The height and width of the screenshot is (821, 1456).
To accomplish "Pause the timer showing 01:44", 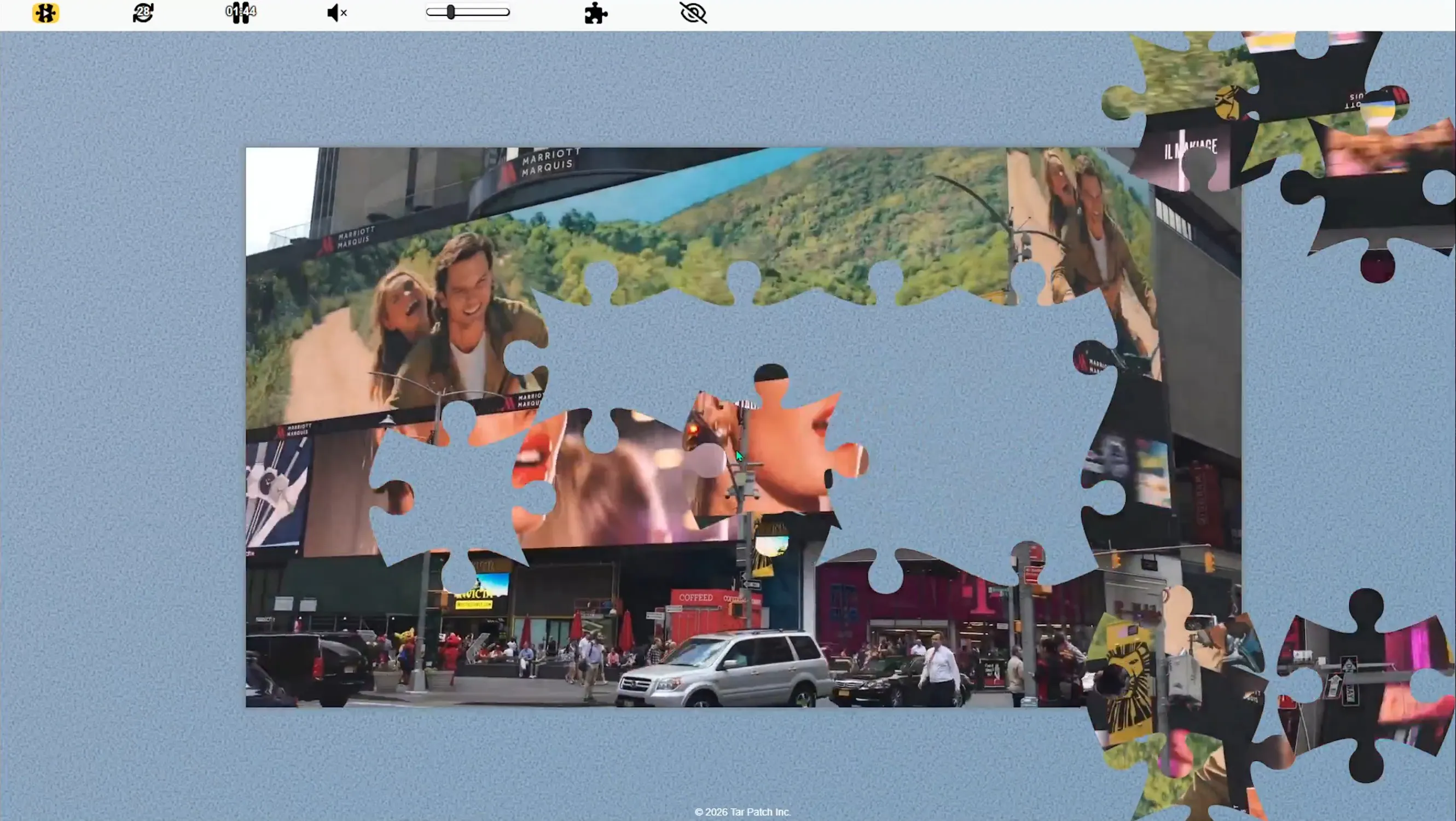I will pyautogui.click(x=241, y=13).
